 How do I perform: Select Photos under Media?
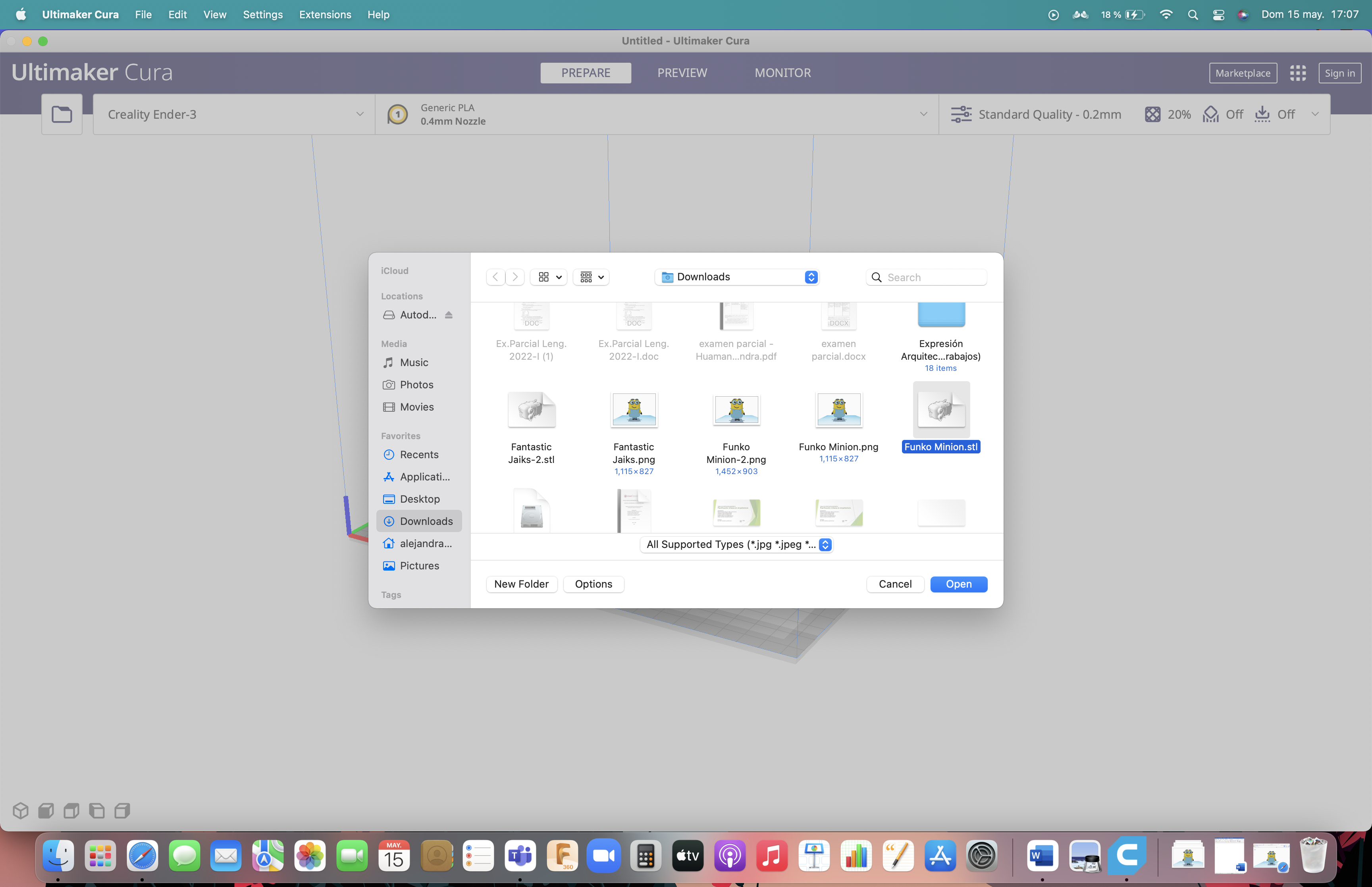coord(419,385)
